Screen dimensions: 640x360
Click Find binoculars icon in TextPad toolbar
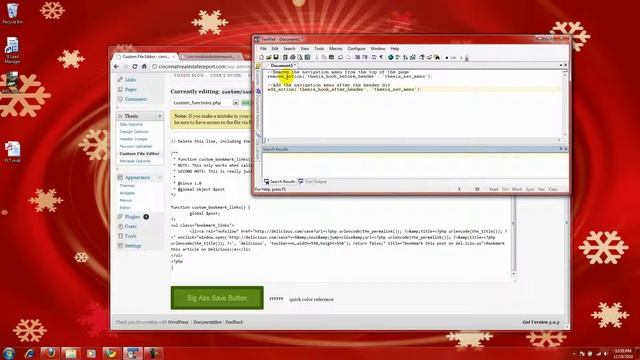(x=437, y=58)
